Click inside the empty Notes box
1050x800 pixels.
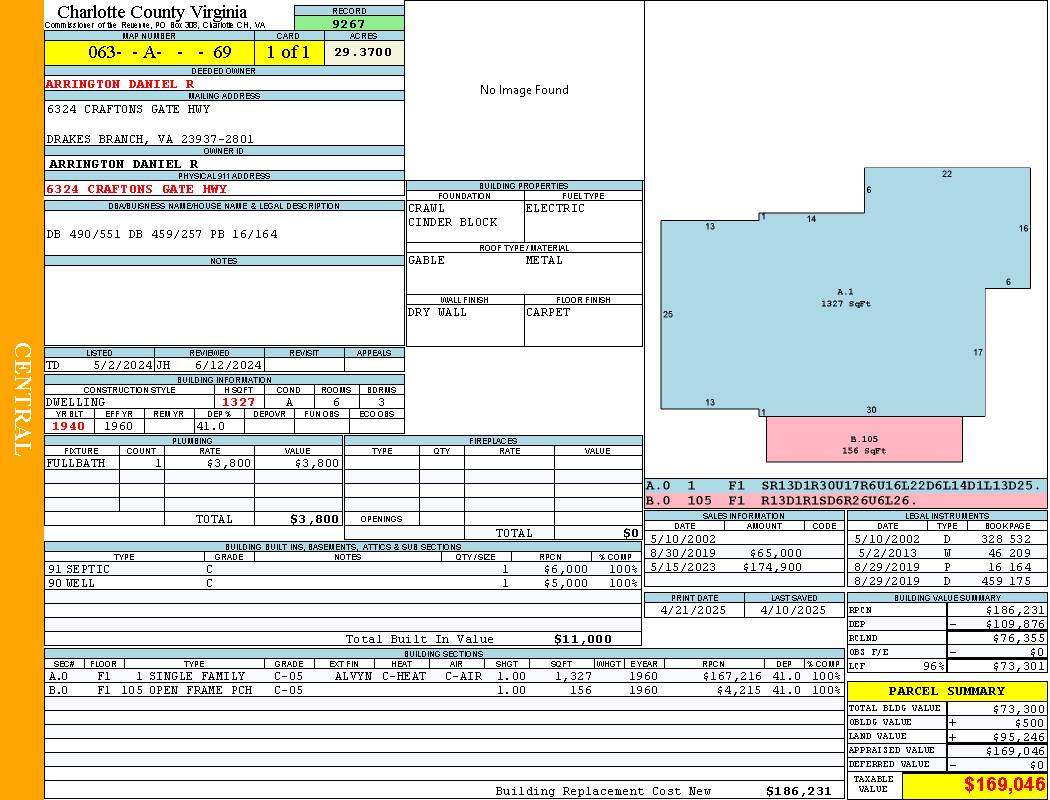[x=224, y=305]
